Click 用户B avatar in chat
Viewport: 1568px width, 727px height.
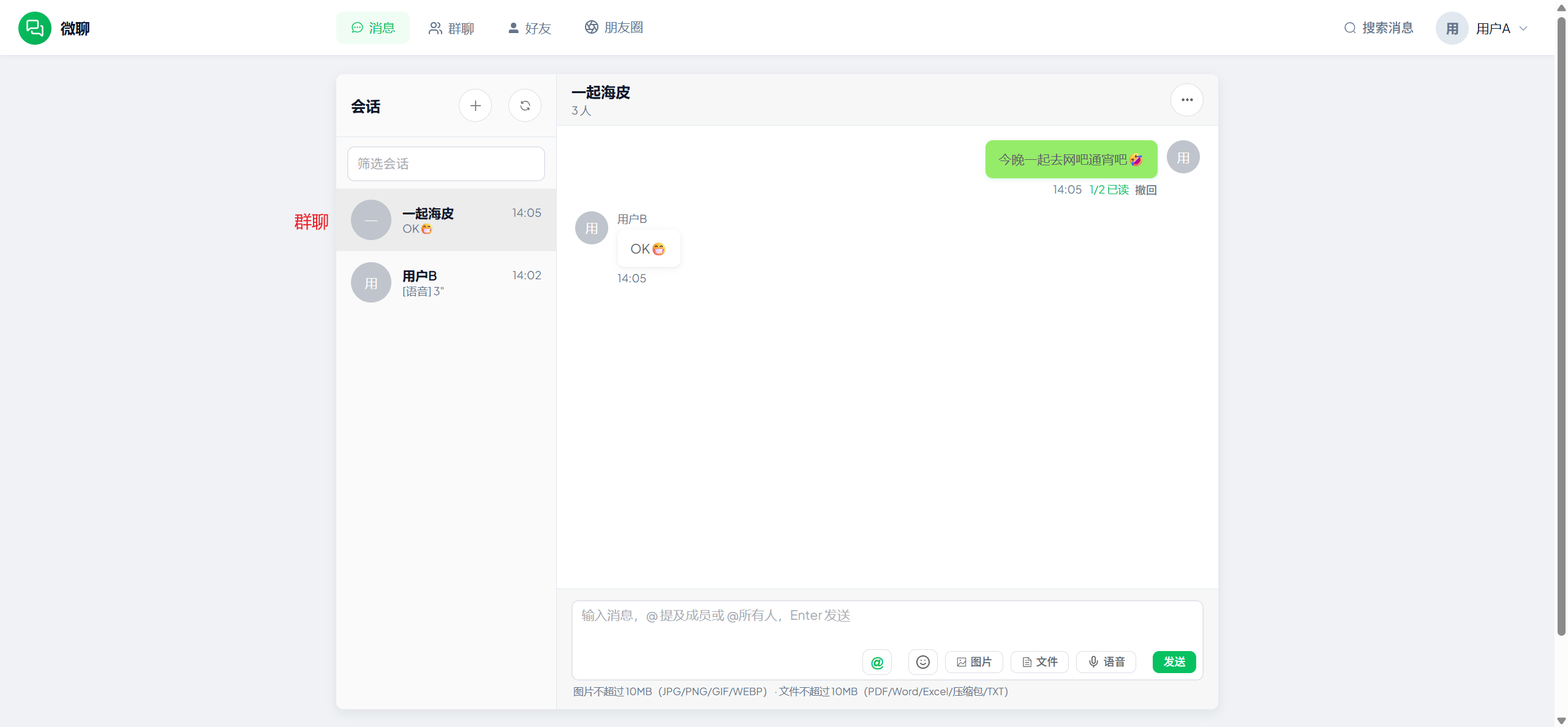pyautogui.click(x=592, y=228)
